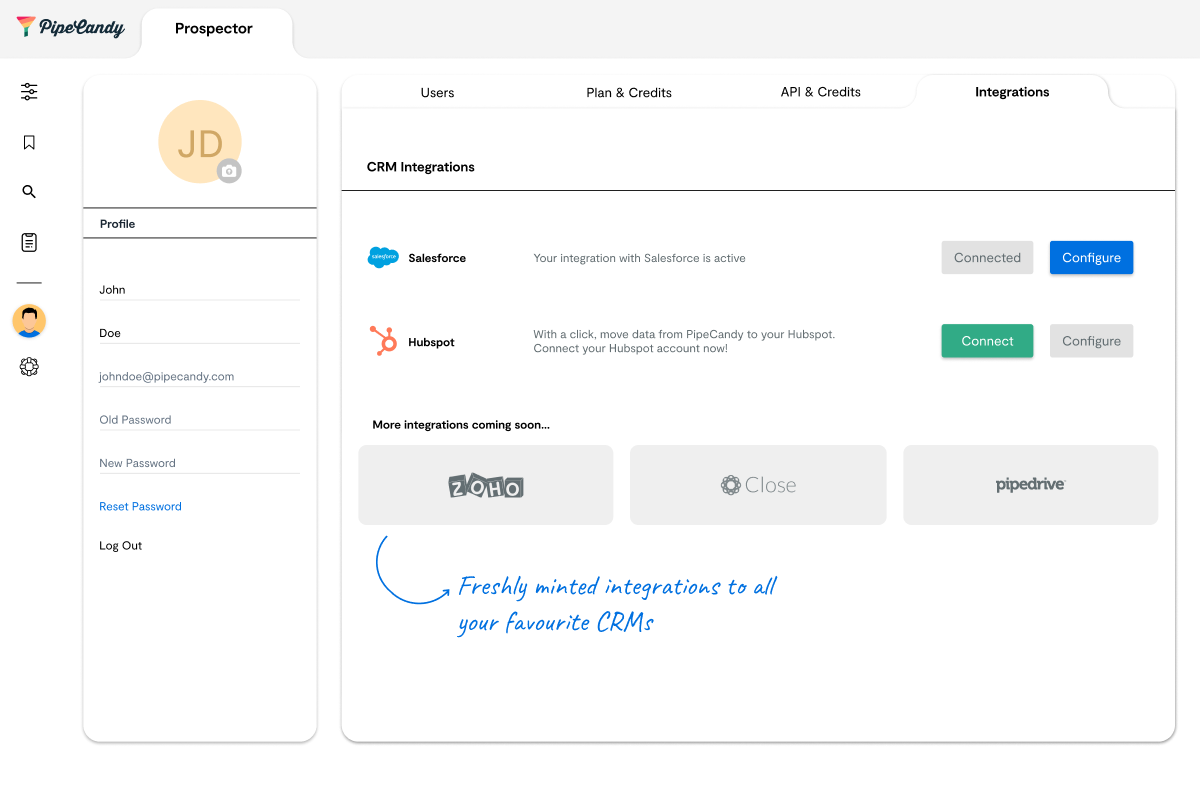Image resolution: width=1200 pixels, height=800 pixels.
Task: Click the Hubspot logo icon
Action: (383, 341)
